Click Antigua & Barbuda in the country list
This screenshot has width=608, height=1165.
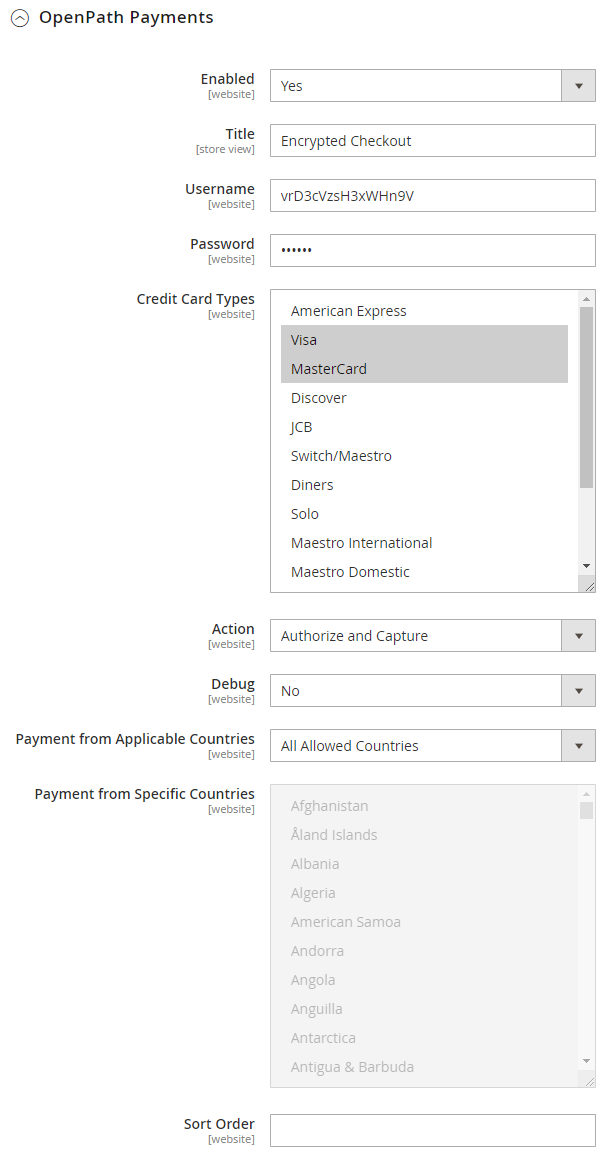tap(424, 1066)
